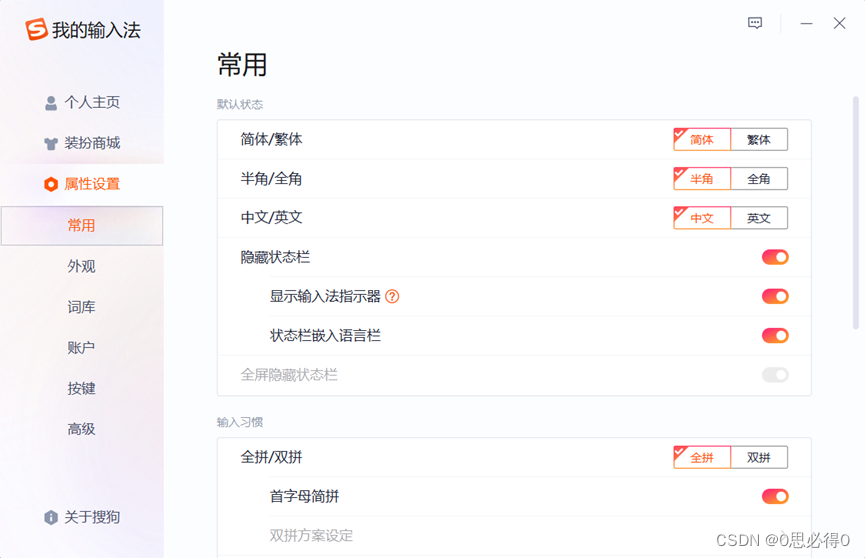Toggle the 显示输入法指示器 switch

pyautogui.click(x=775, y=296)
